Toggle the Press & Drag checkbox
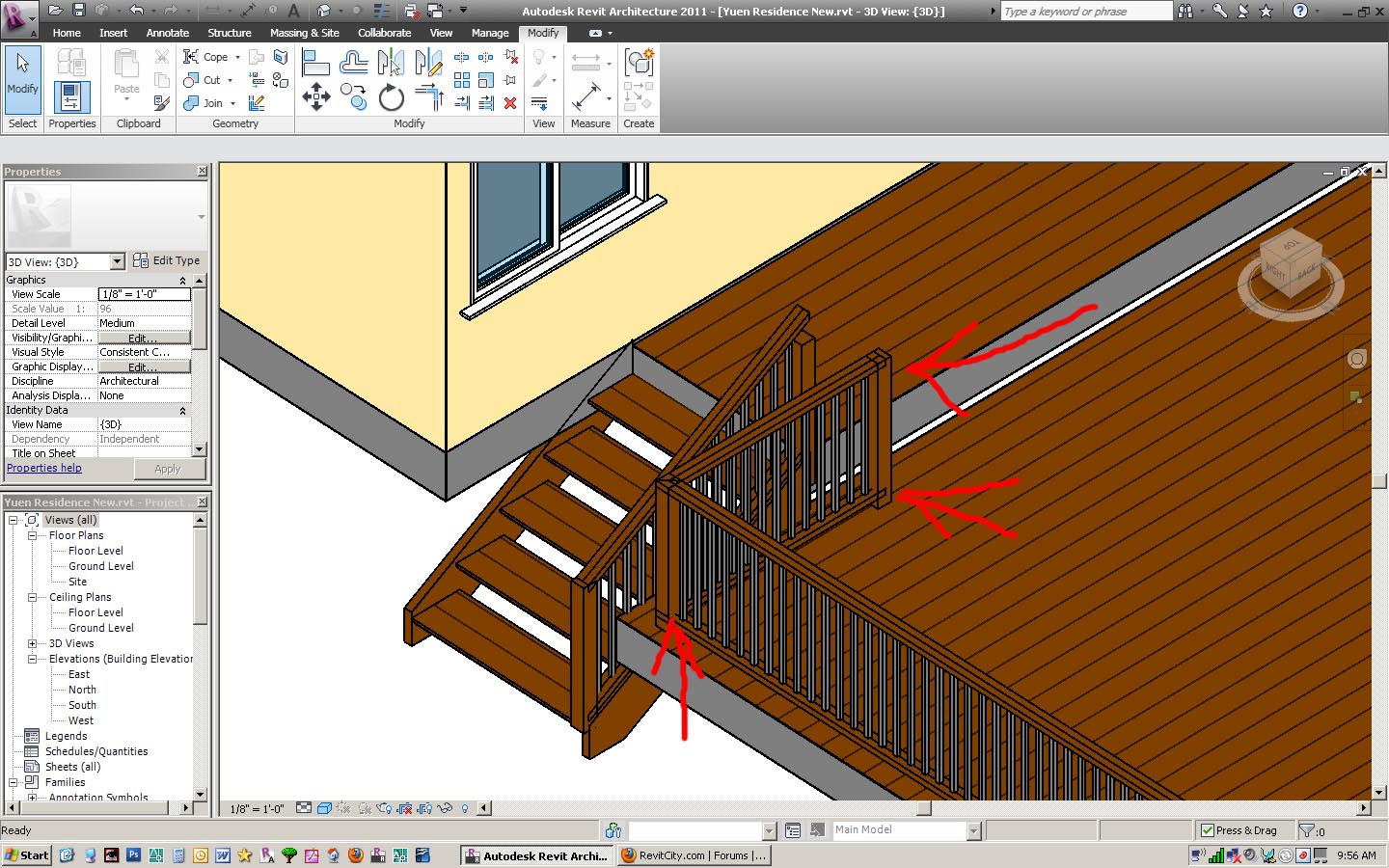The height and width of the screenshot is (868, 1389). click(x=1208, y=830)
